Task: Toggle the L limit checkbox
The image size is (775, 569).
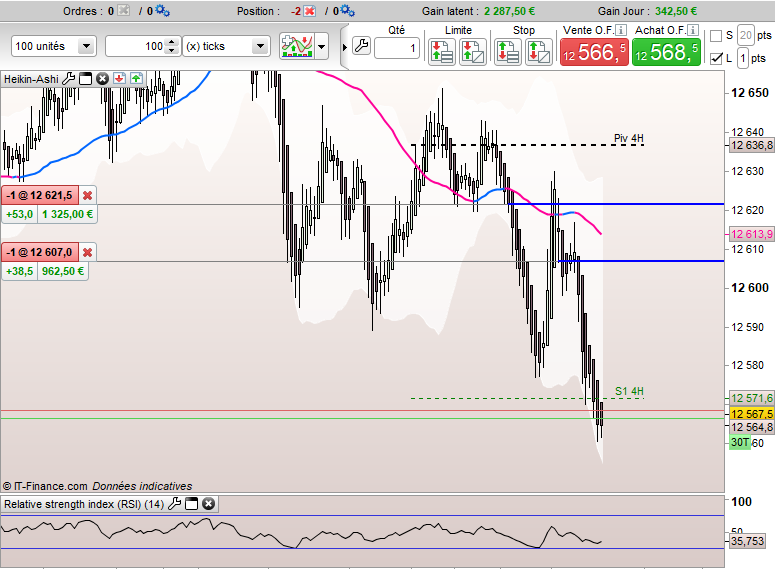Action: tap(716, 58)
